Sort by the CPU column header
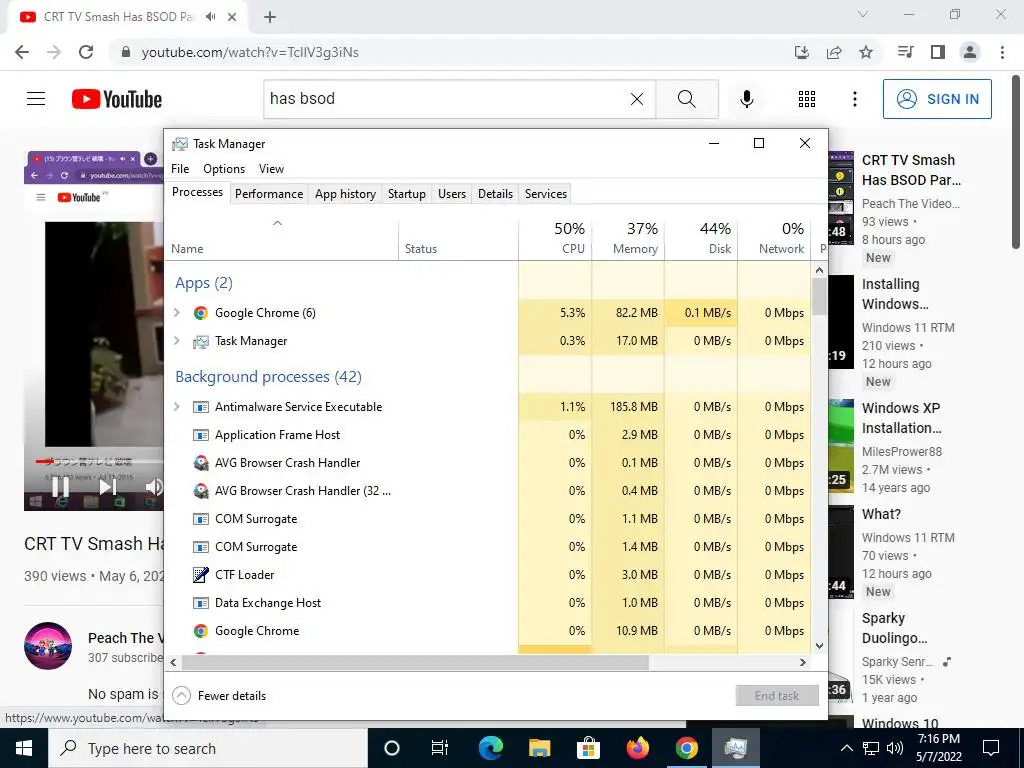Viewport: 1024px width, 768px height. [x=556, y=239]
